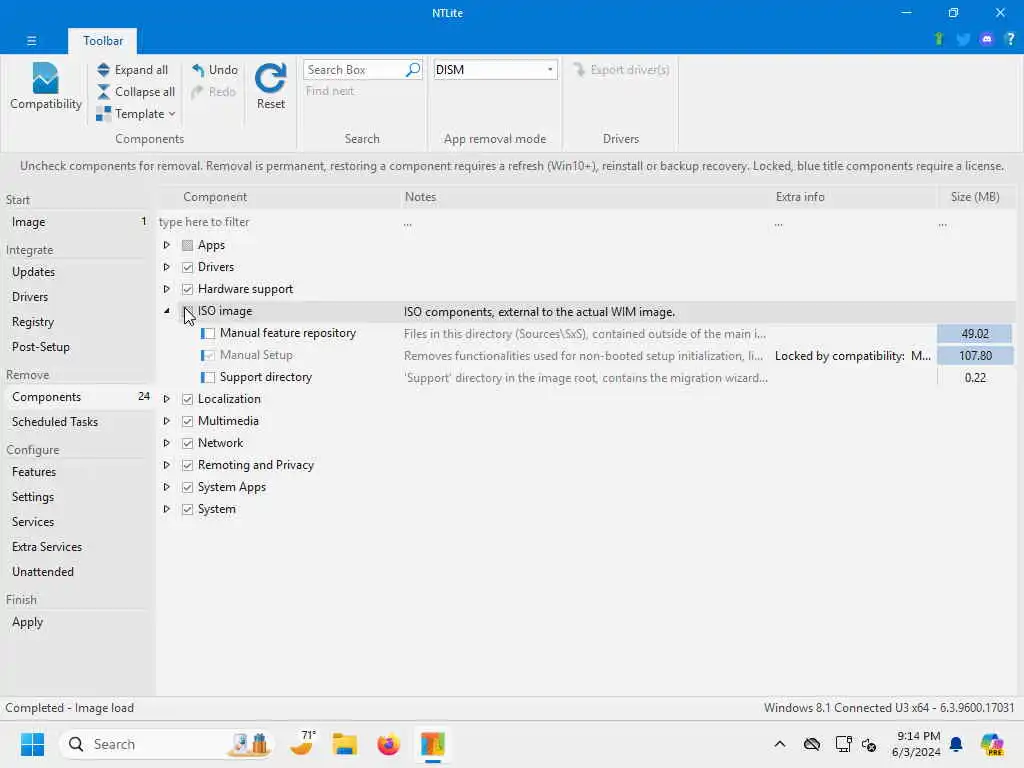Image resolution: width=1024 pixels, height=768 pixels.
Task: Click the search magnifier icon
Action: pos(413,69)
